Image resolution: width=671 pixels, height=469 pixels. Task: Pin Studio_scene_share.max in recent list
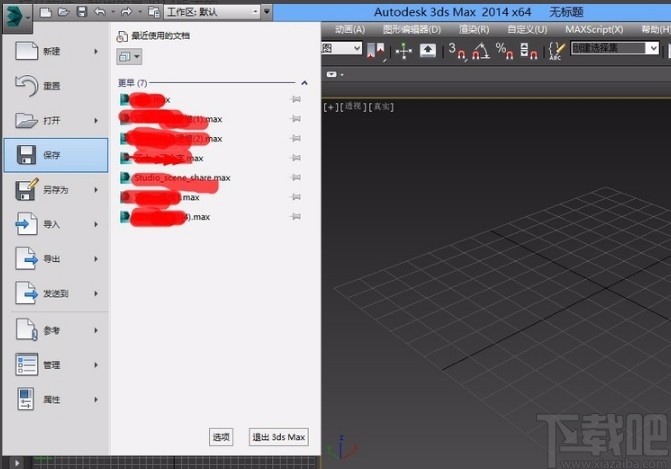[296, 178]
